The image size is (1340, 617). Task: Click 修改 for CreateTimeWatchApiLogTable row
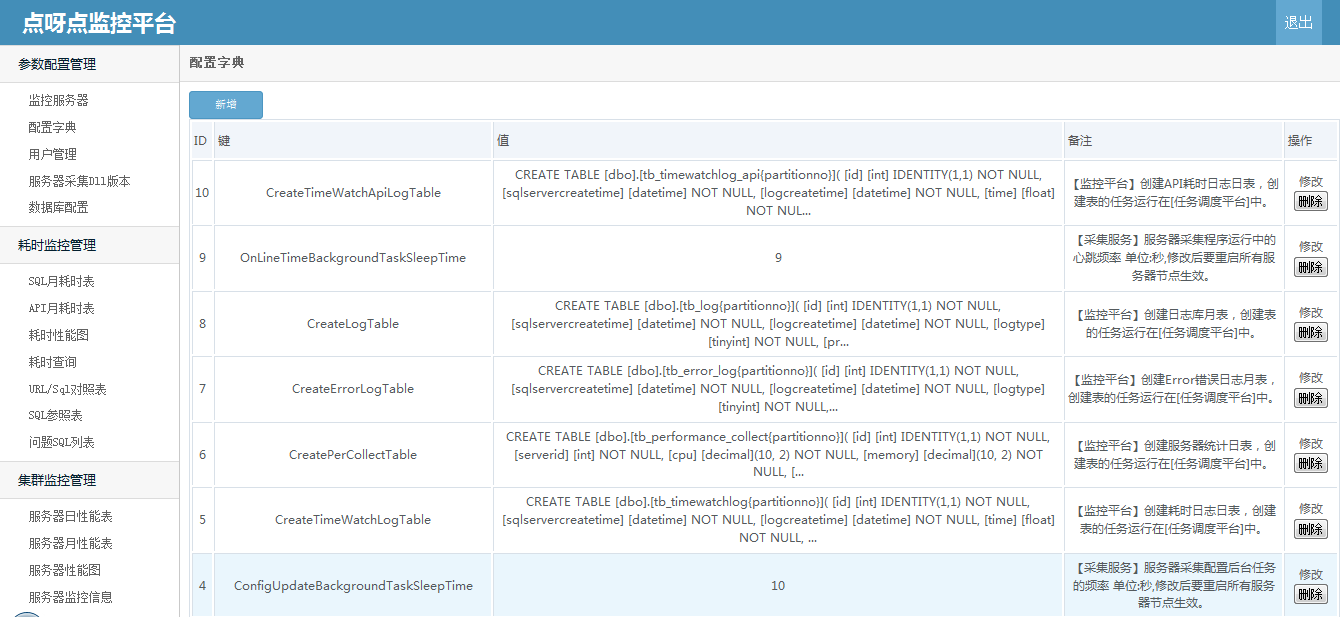pyautogui.click(x=1311, y=181)
